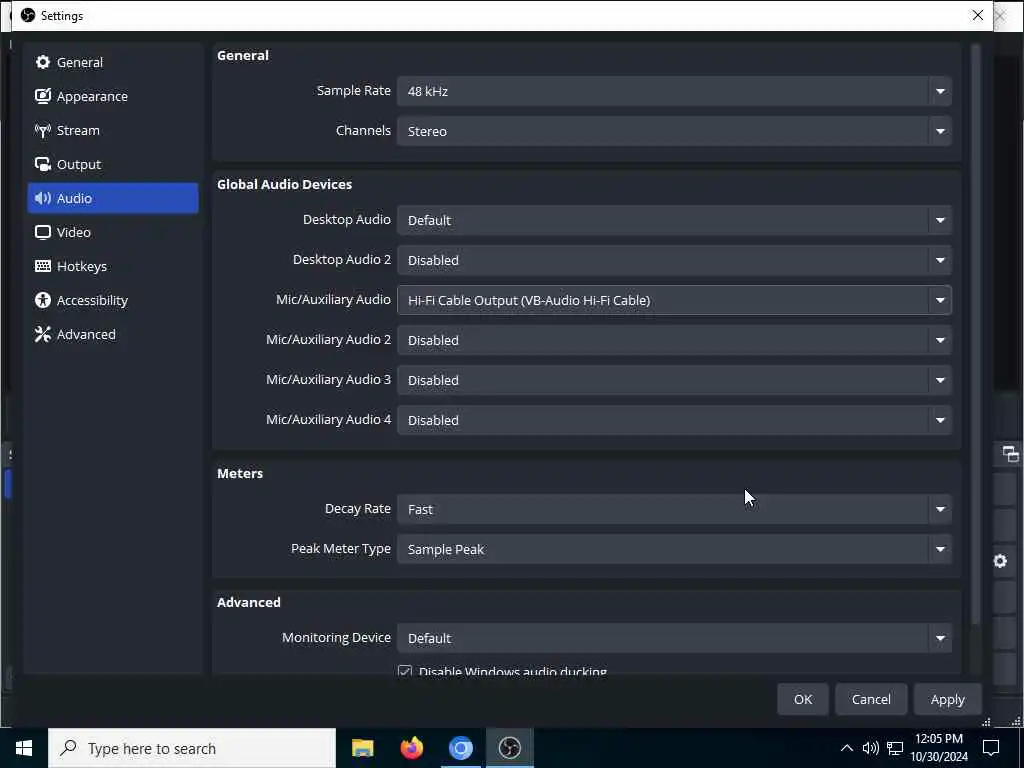Click the settings panel vertical scrollbar
1024x768 pixels.
pyautogui.click(x=975, y=333)
